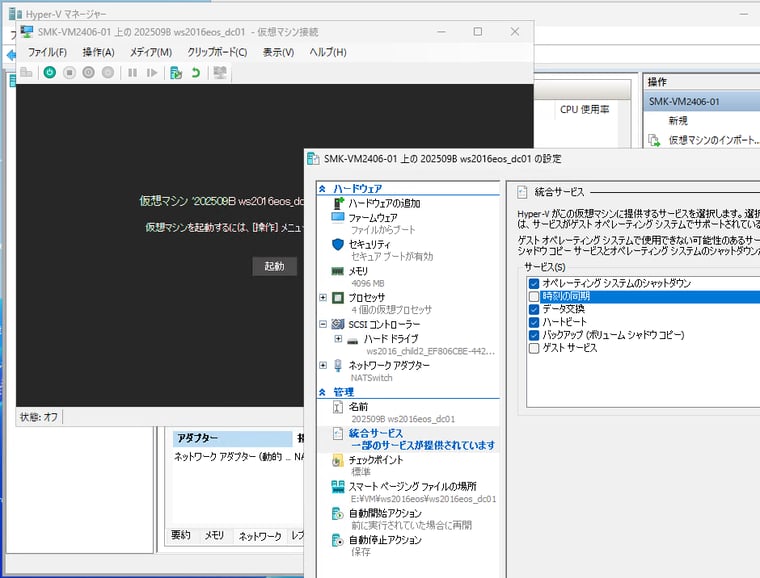Click the Turn Off stop icon in toolbar
This screenshot has width=760, height=578.
point(69,73)
